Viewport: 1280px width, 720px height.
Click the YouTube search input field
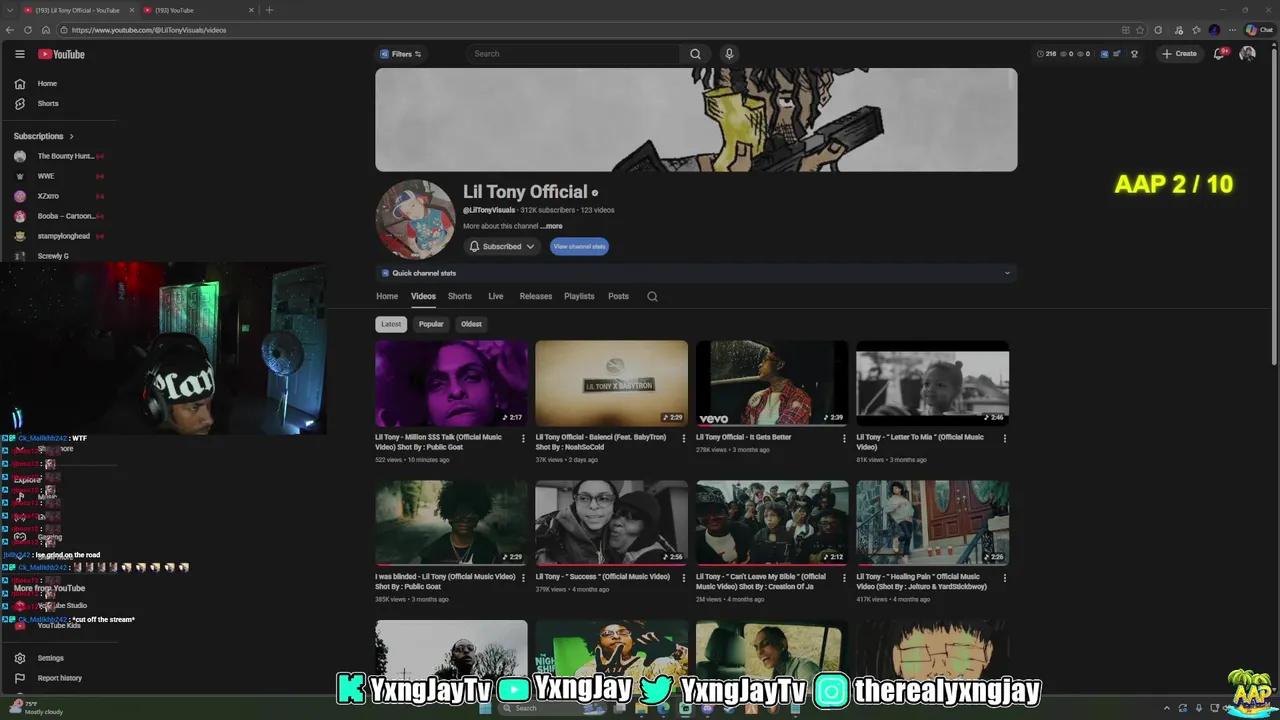(573, 54)
